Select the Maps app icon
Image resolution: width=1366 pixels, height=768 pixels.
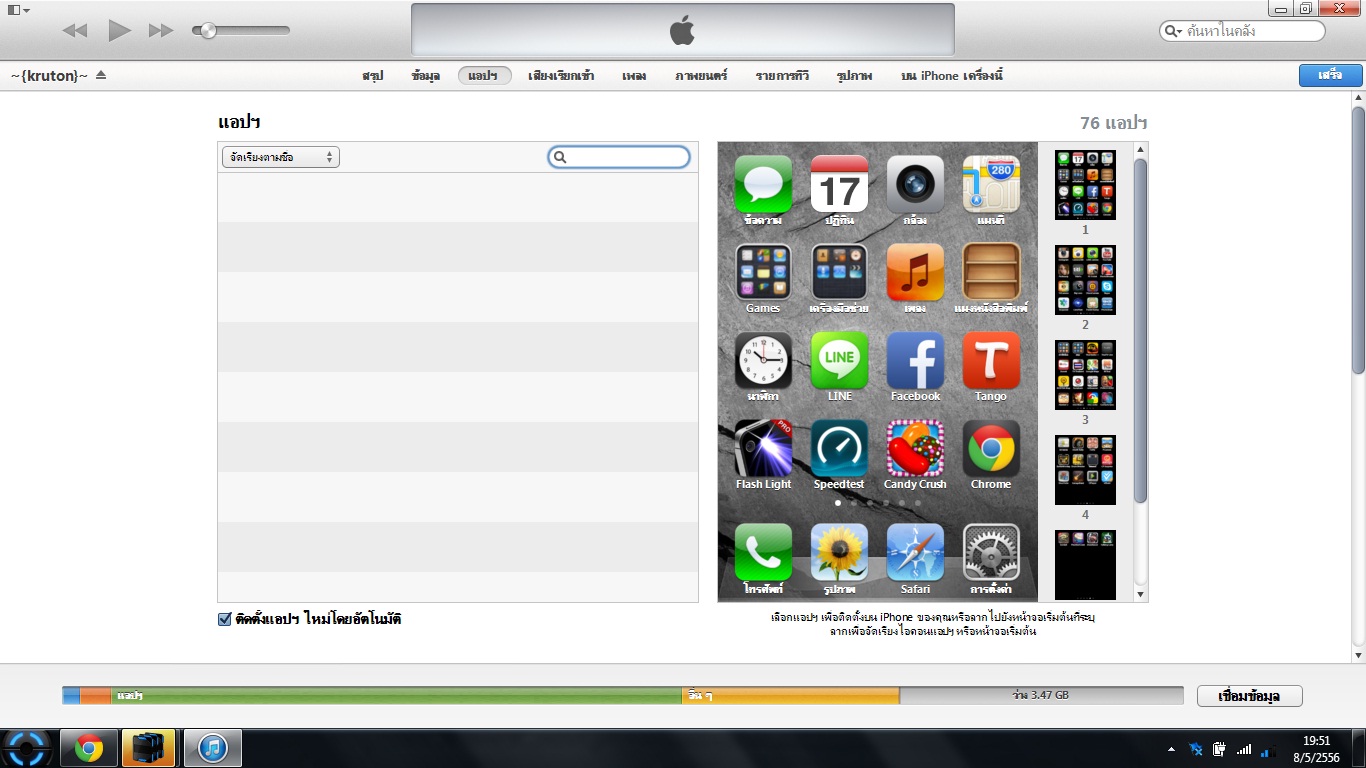click(x=991, y=184)
